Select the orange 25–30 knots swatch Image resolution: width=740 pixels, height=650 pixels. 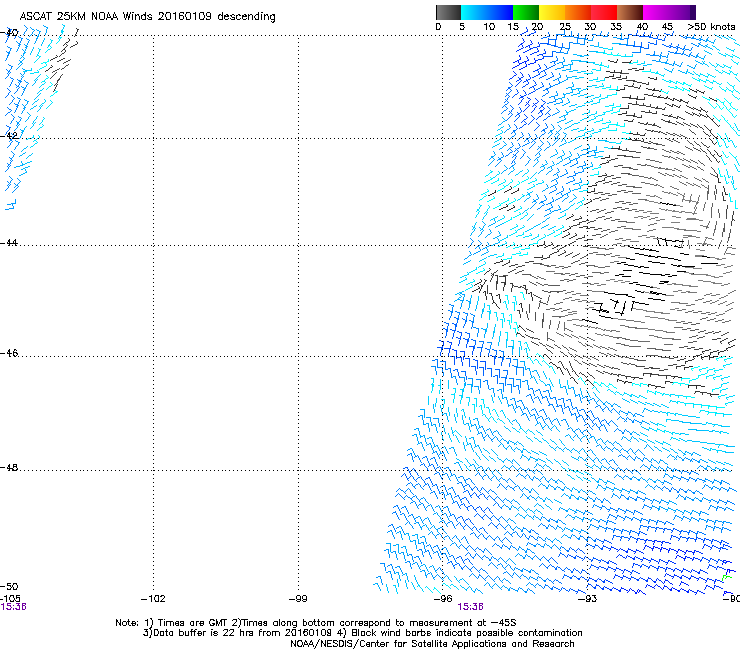click(578, 12)
